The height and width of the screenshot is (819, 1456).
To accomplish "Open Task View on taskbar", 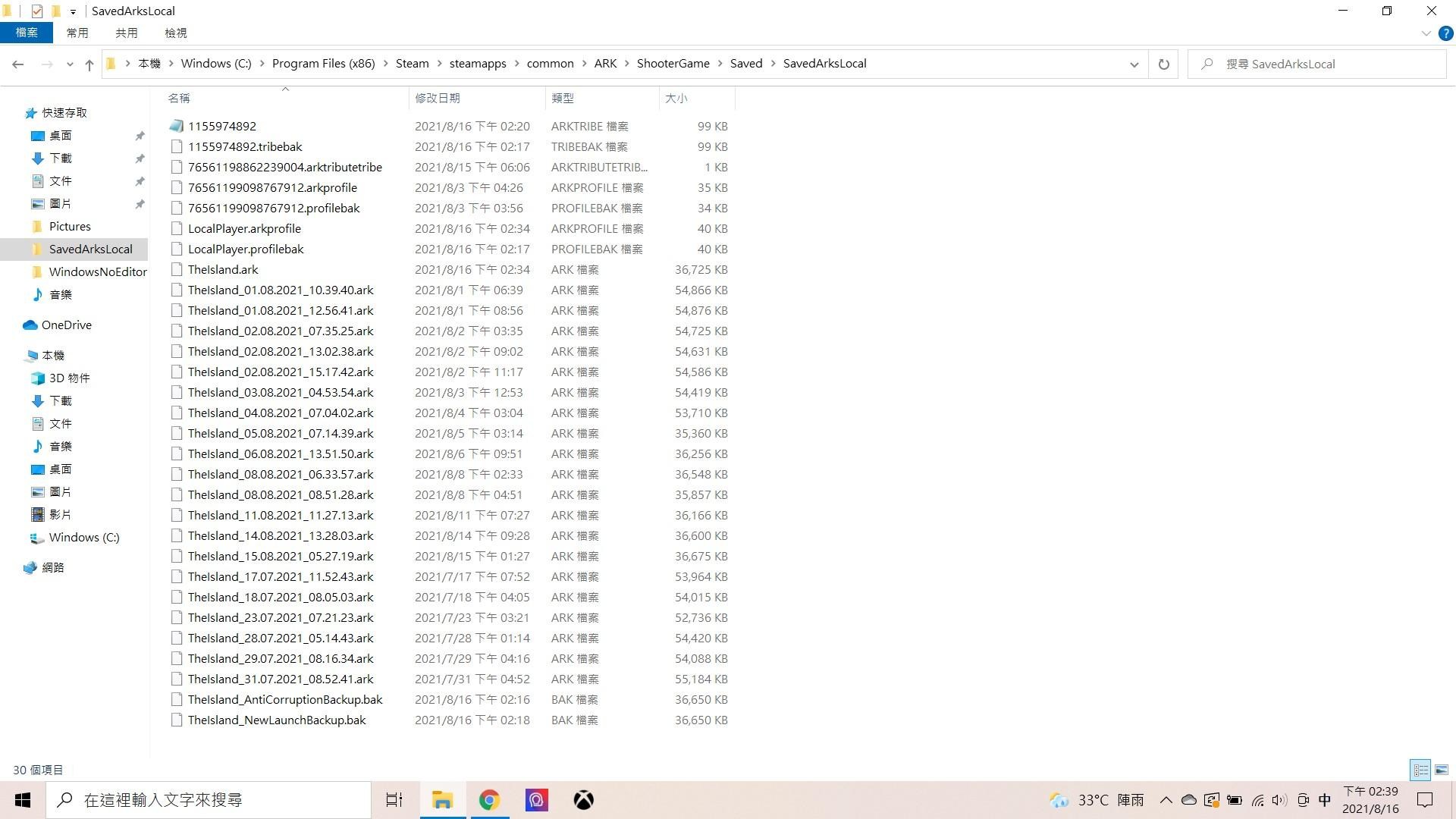I will [x=394, y=800].
